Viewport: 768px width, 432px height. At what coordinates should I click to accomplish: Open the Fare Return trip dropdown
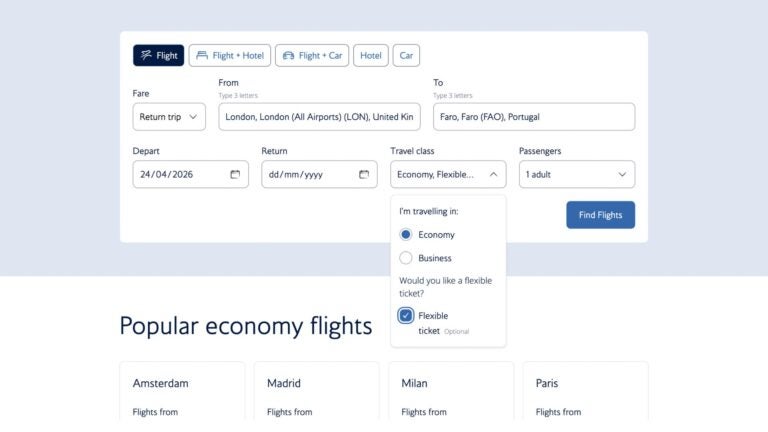pyautogui.click(x=169, y=117)
